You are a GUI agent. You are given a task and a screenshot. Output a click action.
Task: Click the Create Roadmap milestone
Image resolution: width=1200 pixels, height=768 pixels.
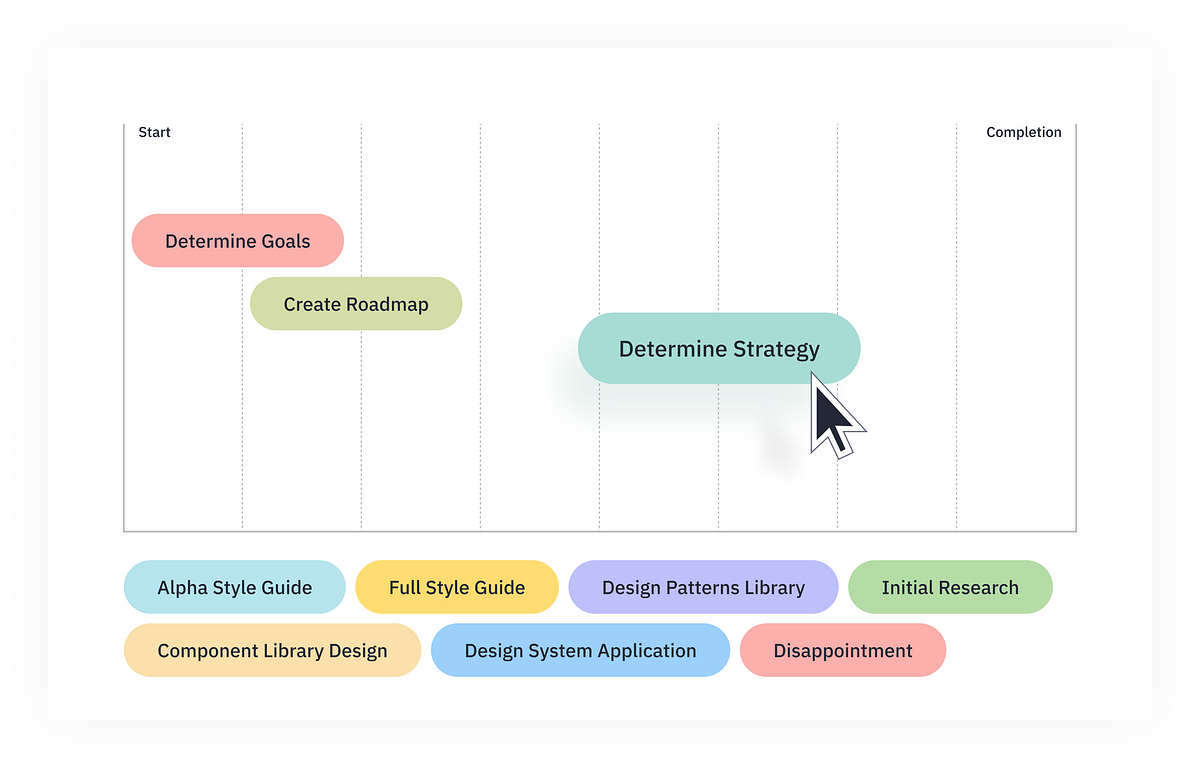[356, 303]
